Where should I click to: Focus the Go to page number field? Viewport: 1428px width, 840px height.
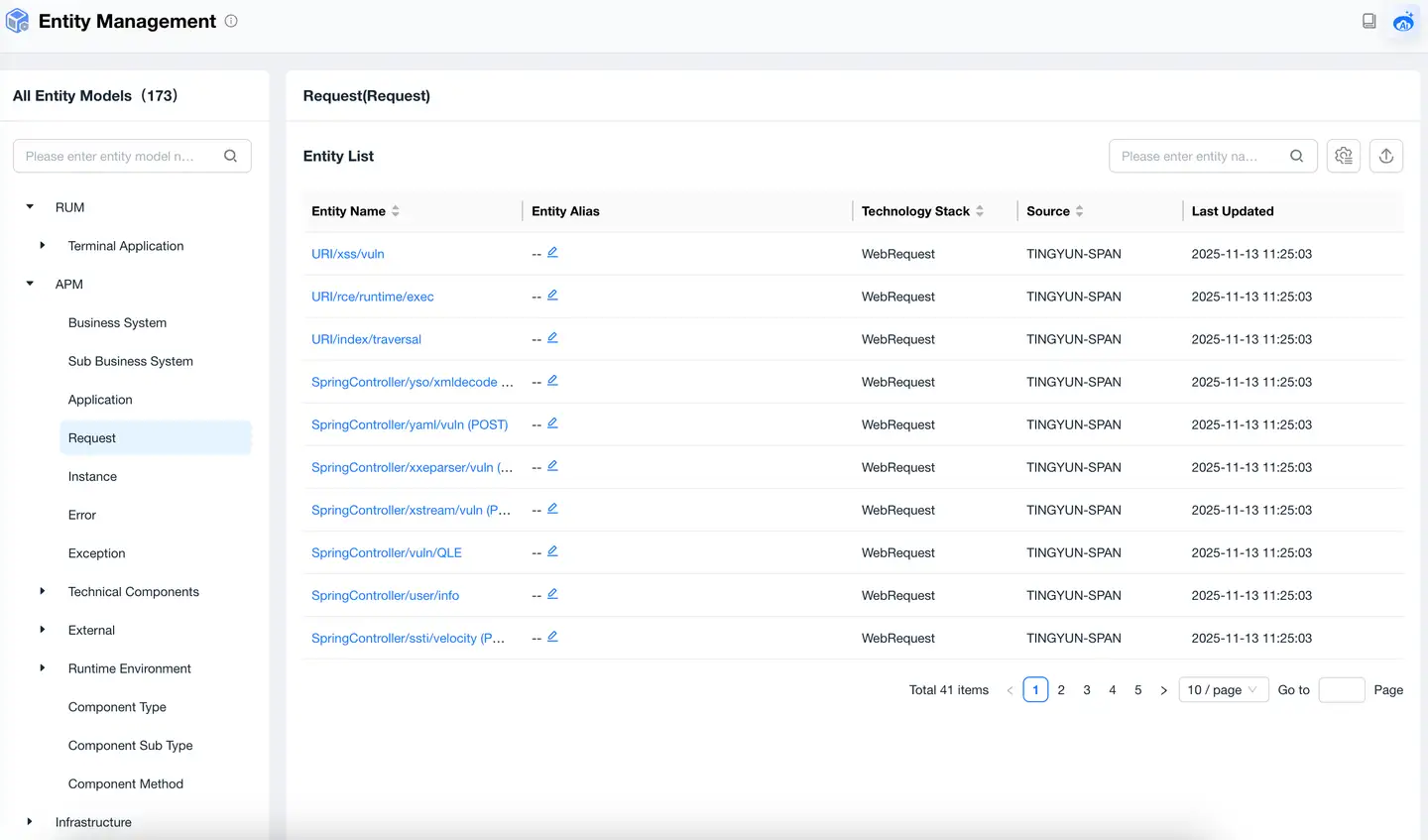tap(1341, 690)
